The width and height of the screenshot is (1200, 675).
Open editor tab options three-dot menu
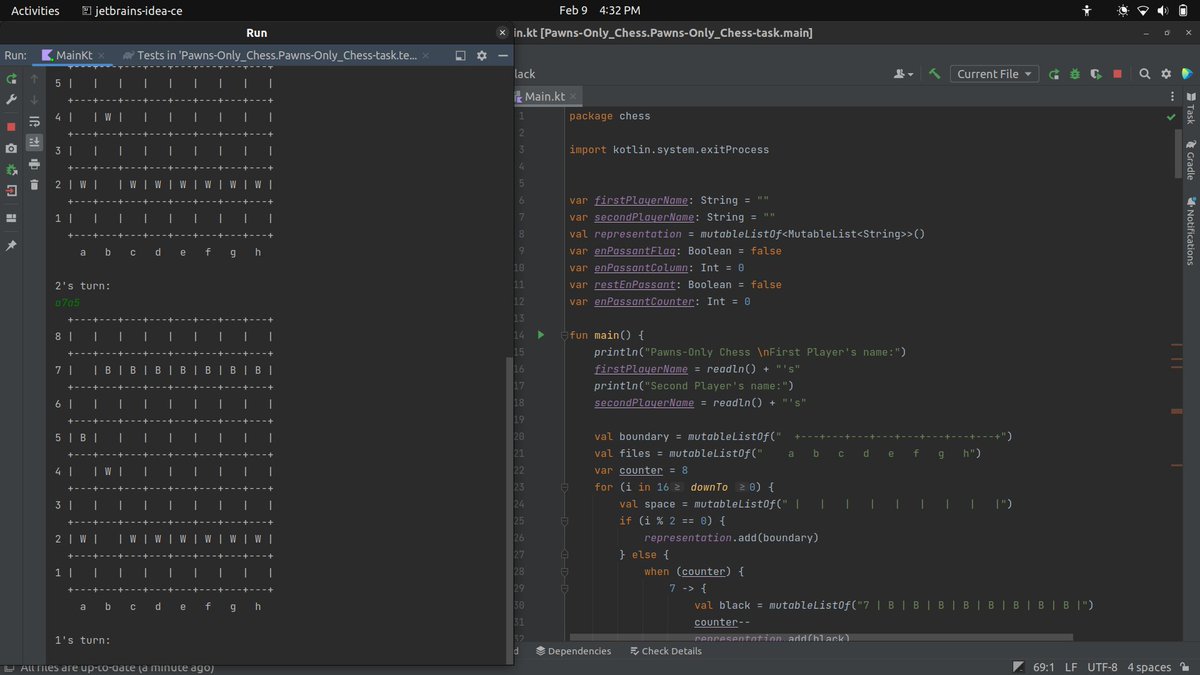[x=1172, y=96]
